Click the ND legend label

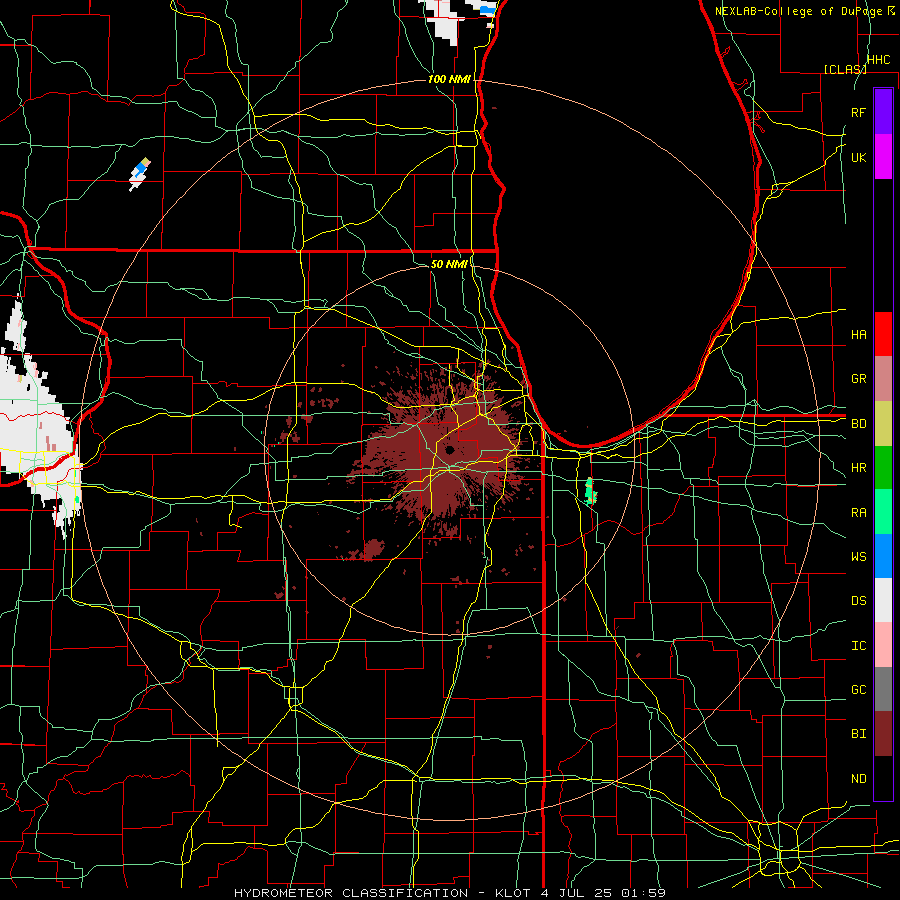pos(858,779)
